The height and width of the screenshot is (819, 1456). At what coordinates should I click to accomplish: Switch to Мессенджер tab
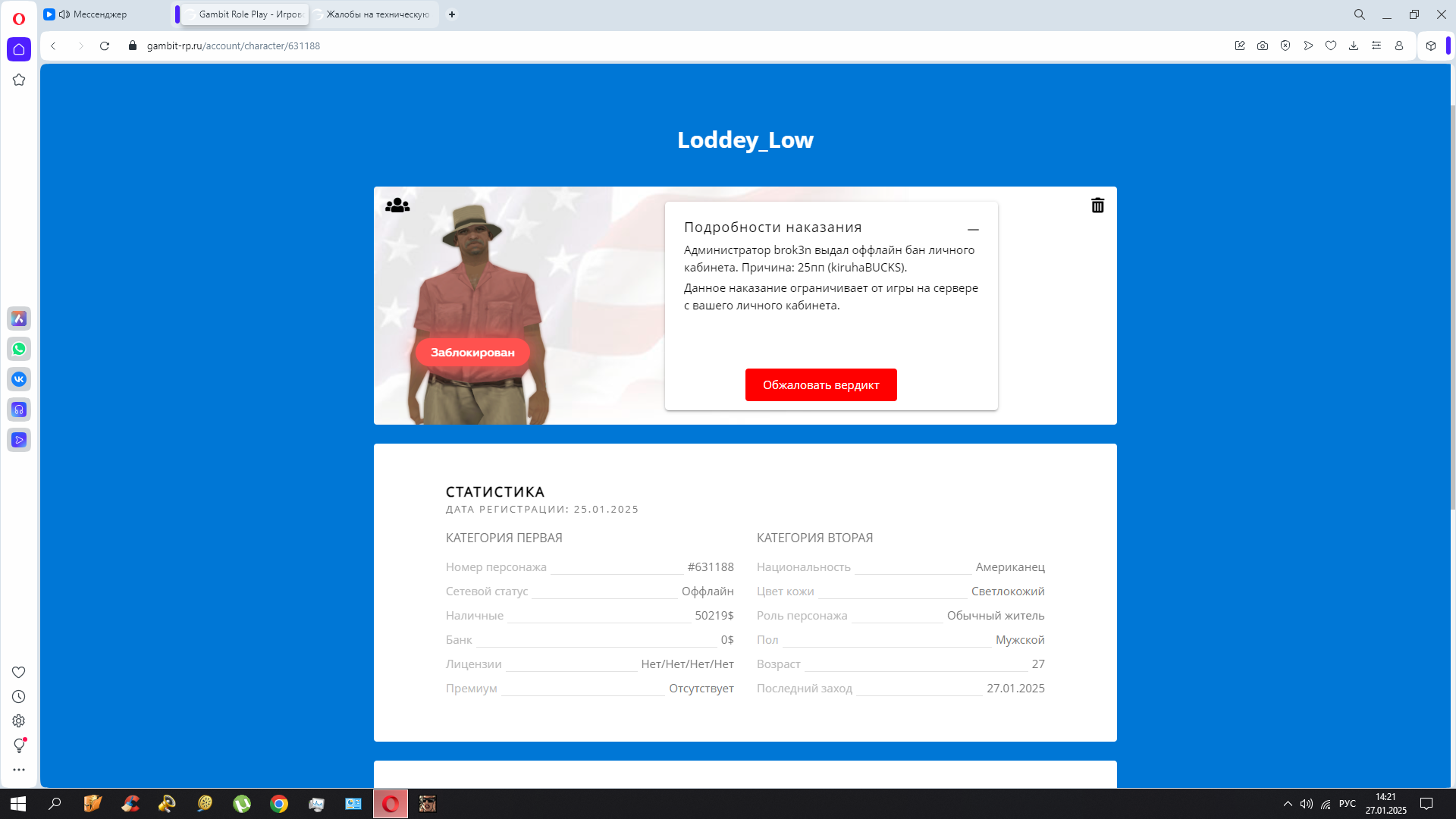click(100, 14)
